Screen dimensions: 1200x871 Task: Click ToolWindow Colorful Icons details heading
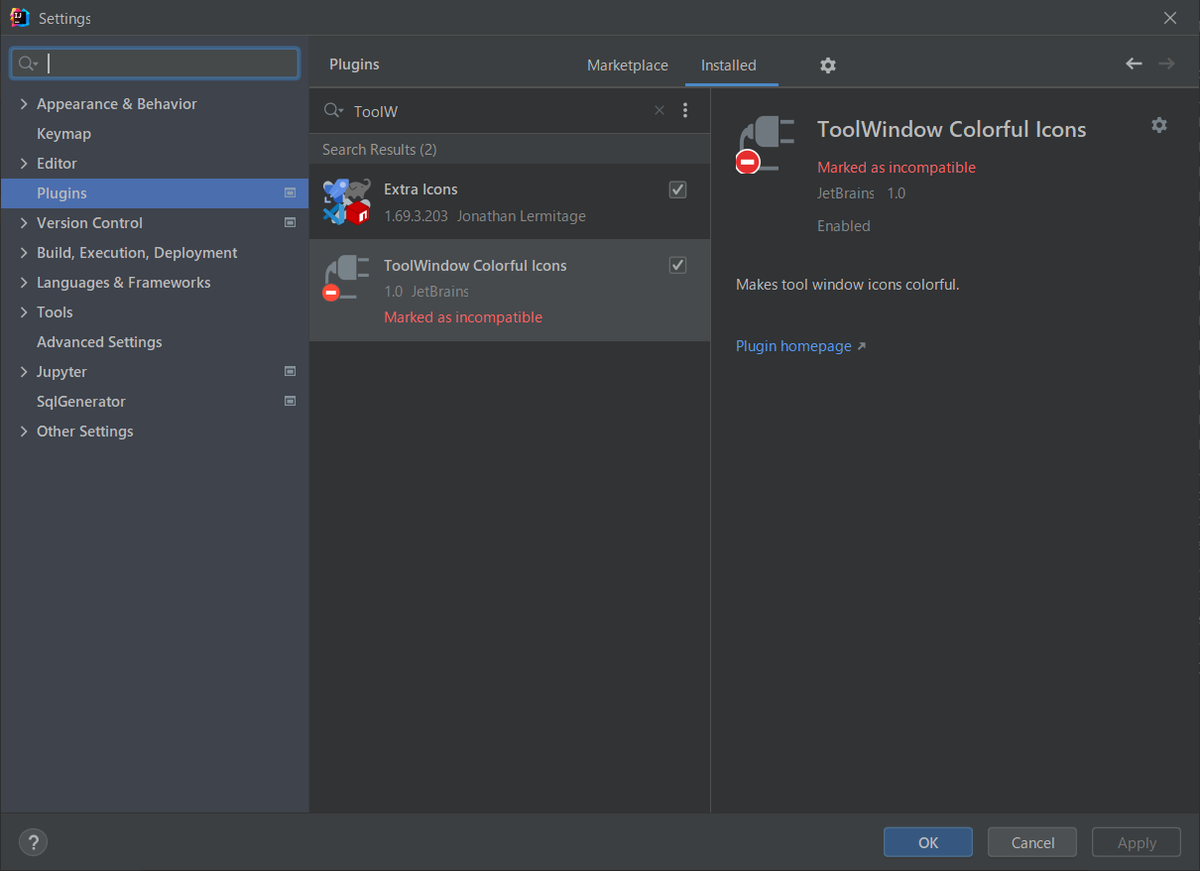point(951,129)
